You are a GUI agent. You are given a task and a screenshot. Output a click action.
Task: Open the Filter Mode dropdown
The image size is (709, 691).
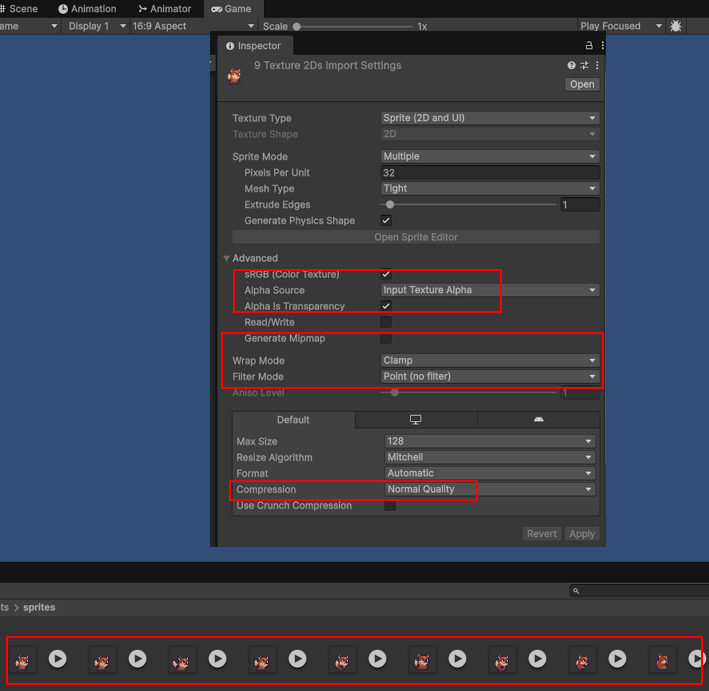[490, 377]
